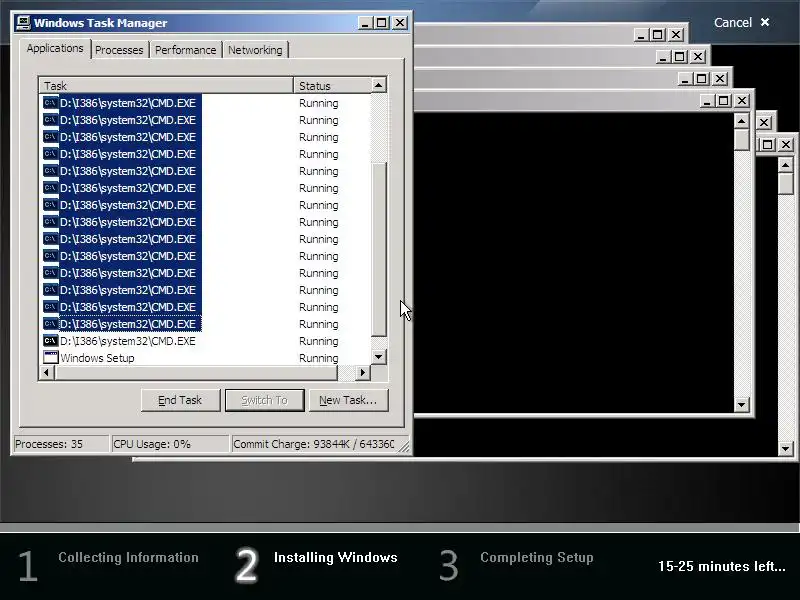Click the task list vertical scrollbar thumb
This screenshot has height=600, width=800.
(x=379, y=249)
